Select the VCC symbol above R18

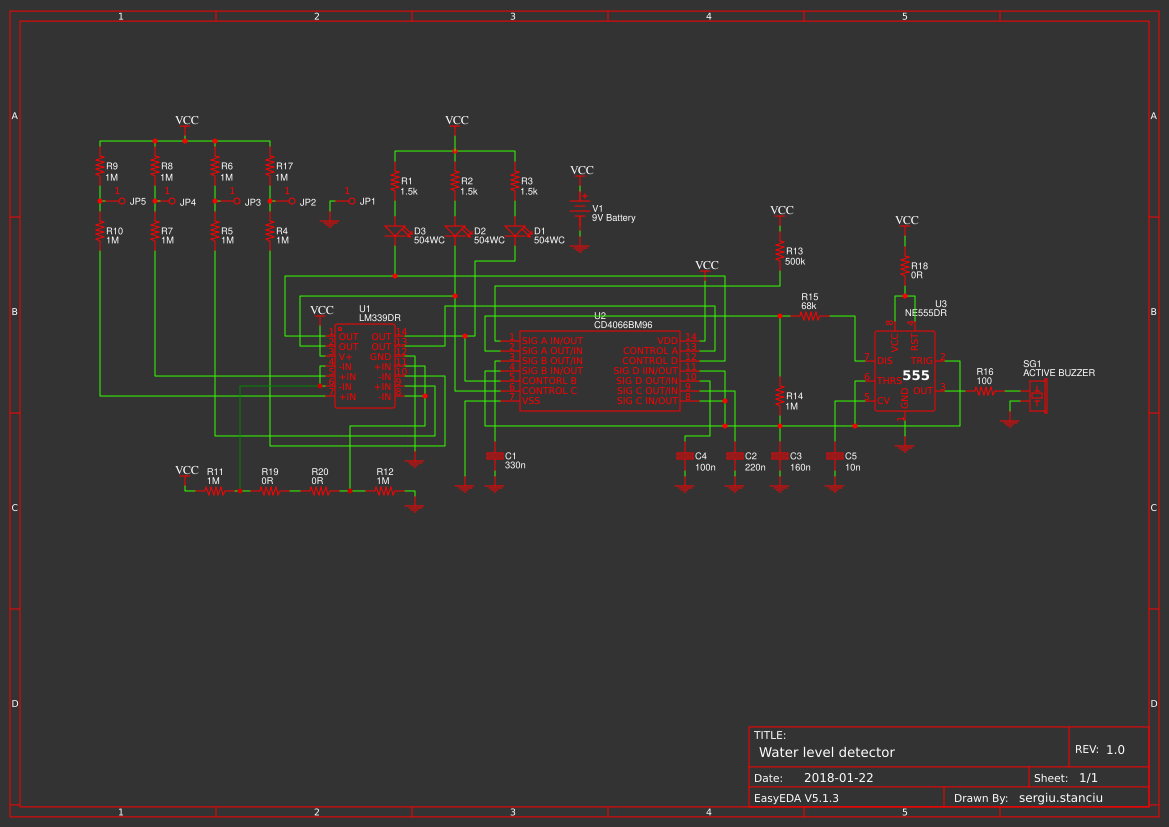coord(907,223)
